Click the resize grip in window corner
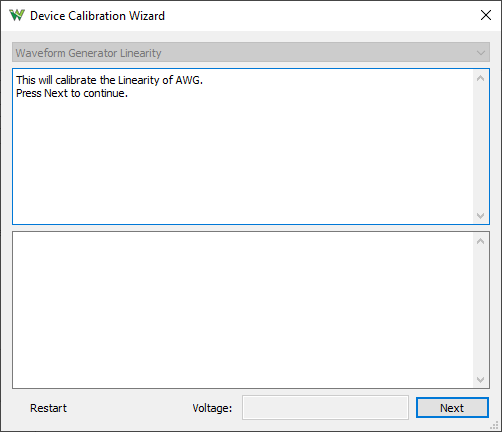The image size is (502, 432). coord(495,425)
